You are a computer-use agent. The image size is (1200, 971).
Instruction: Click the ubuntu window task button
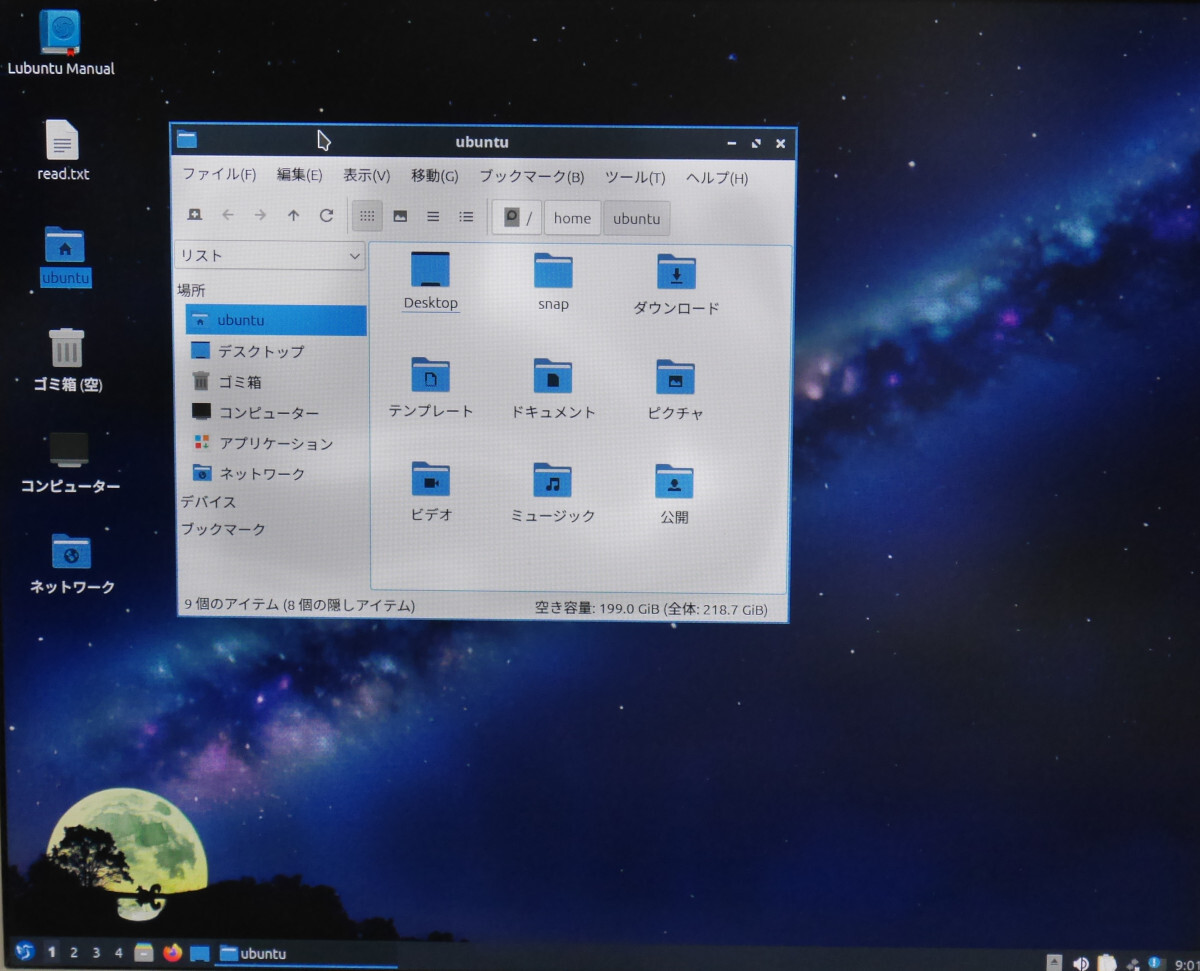click(307, 954)
